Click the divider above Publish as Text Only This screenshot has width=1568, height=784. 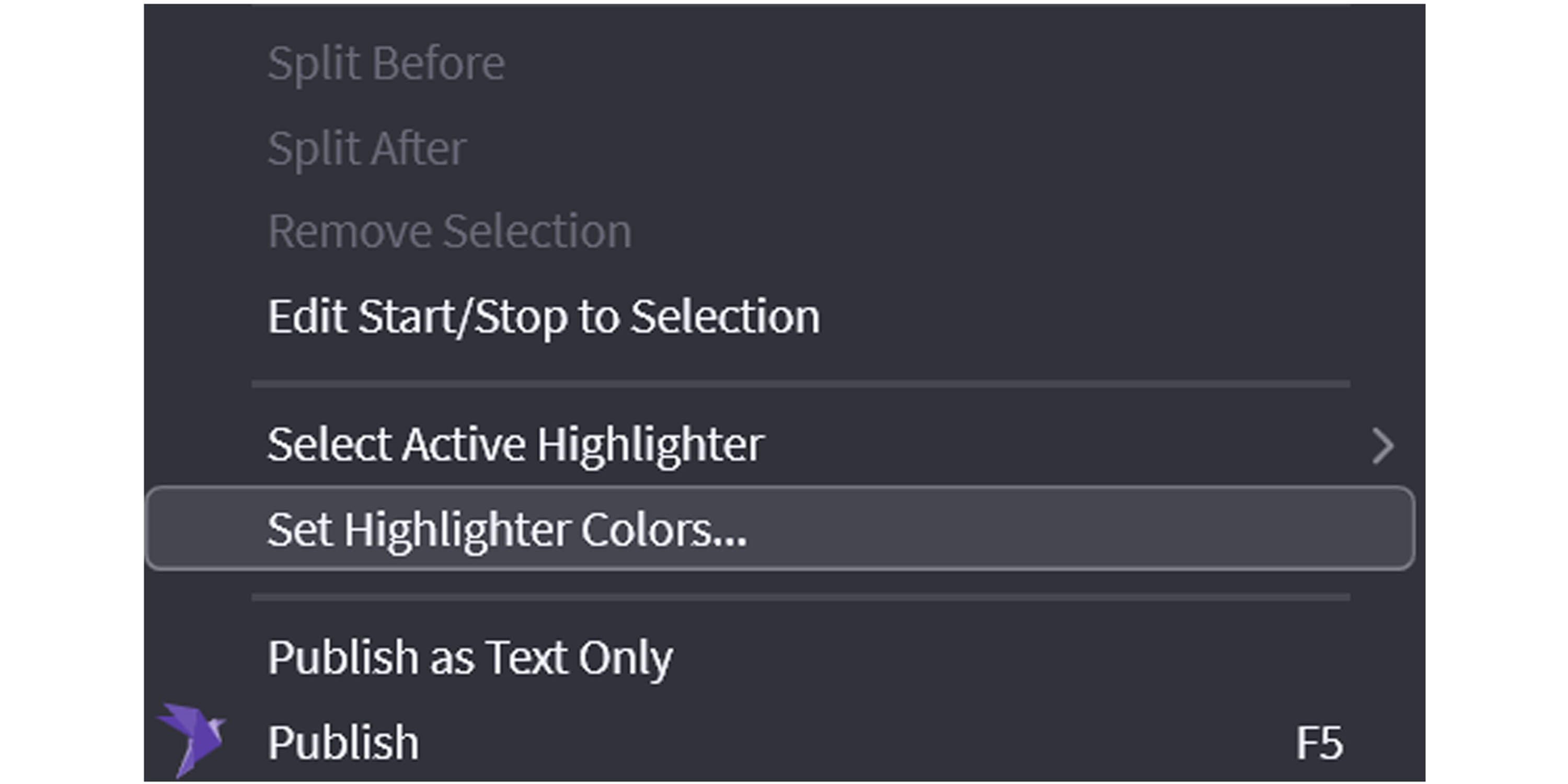pyautogui.click(x=800, y=597)
